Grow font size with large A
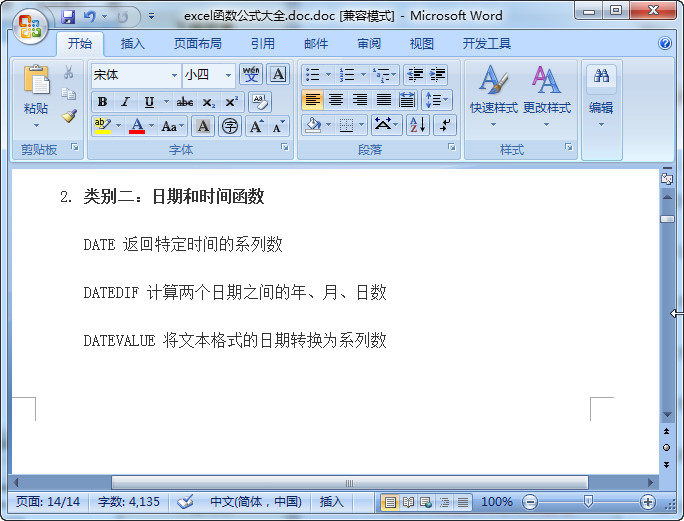This screenshot has width=684, height=521. point(256,127)
